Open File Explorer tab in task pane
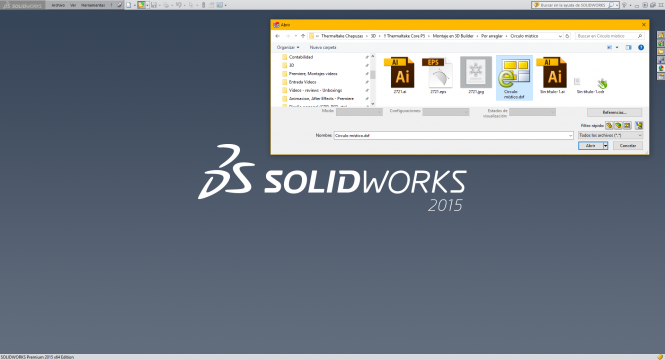This screenshot has height=360, width=665. 661,52
